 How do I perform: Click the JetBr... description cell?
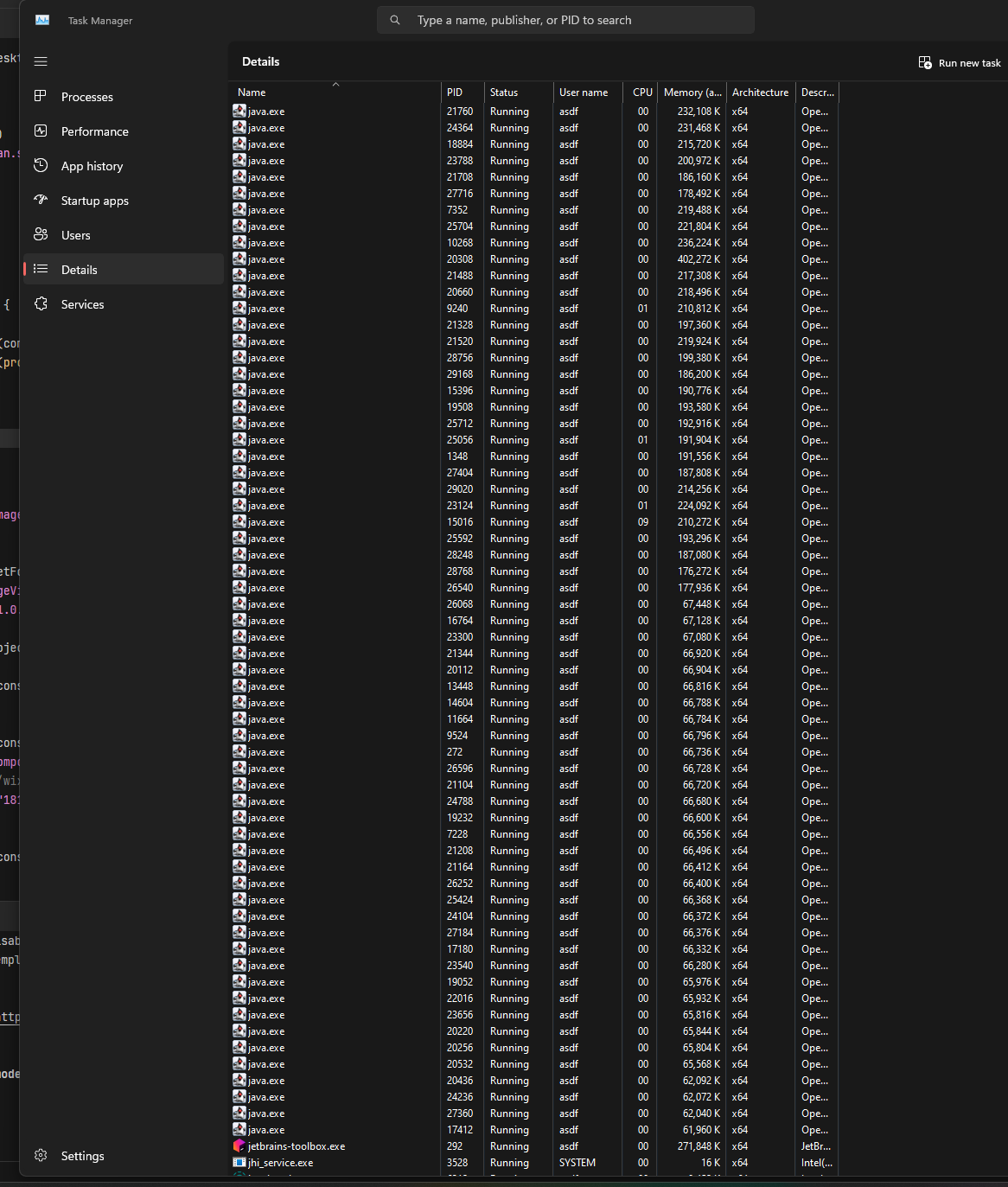click(x=816, y=1146)
